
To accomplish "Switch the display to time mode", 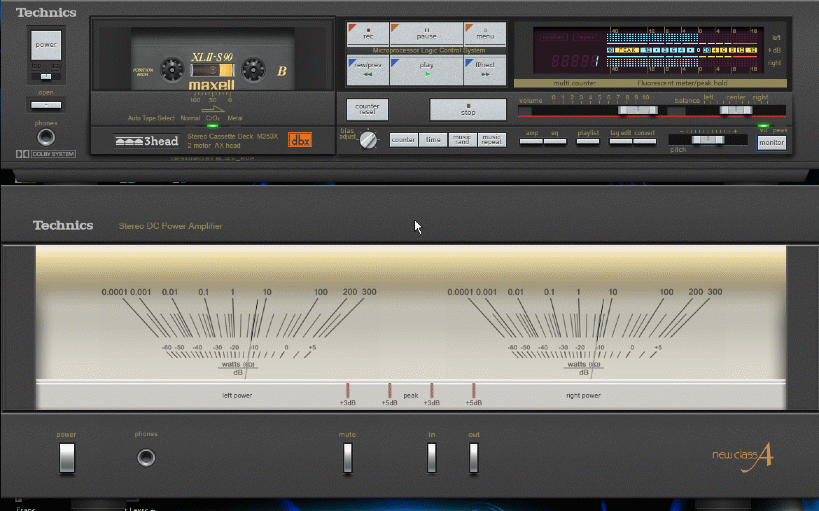I will click(x=433, y=140).
